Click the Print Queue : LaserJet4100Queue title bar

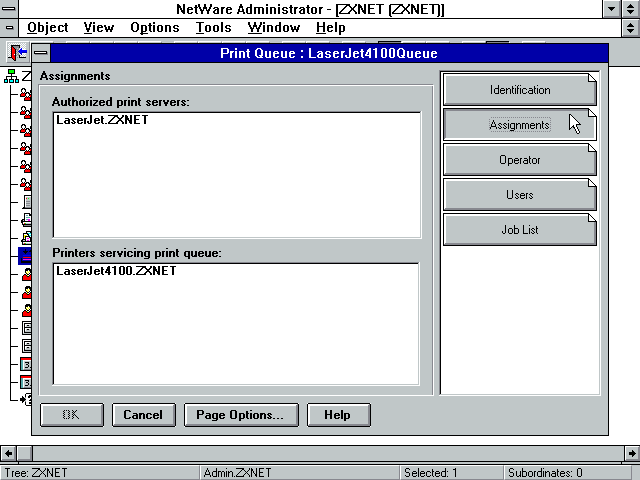point(329,53)
